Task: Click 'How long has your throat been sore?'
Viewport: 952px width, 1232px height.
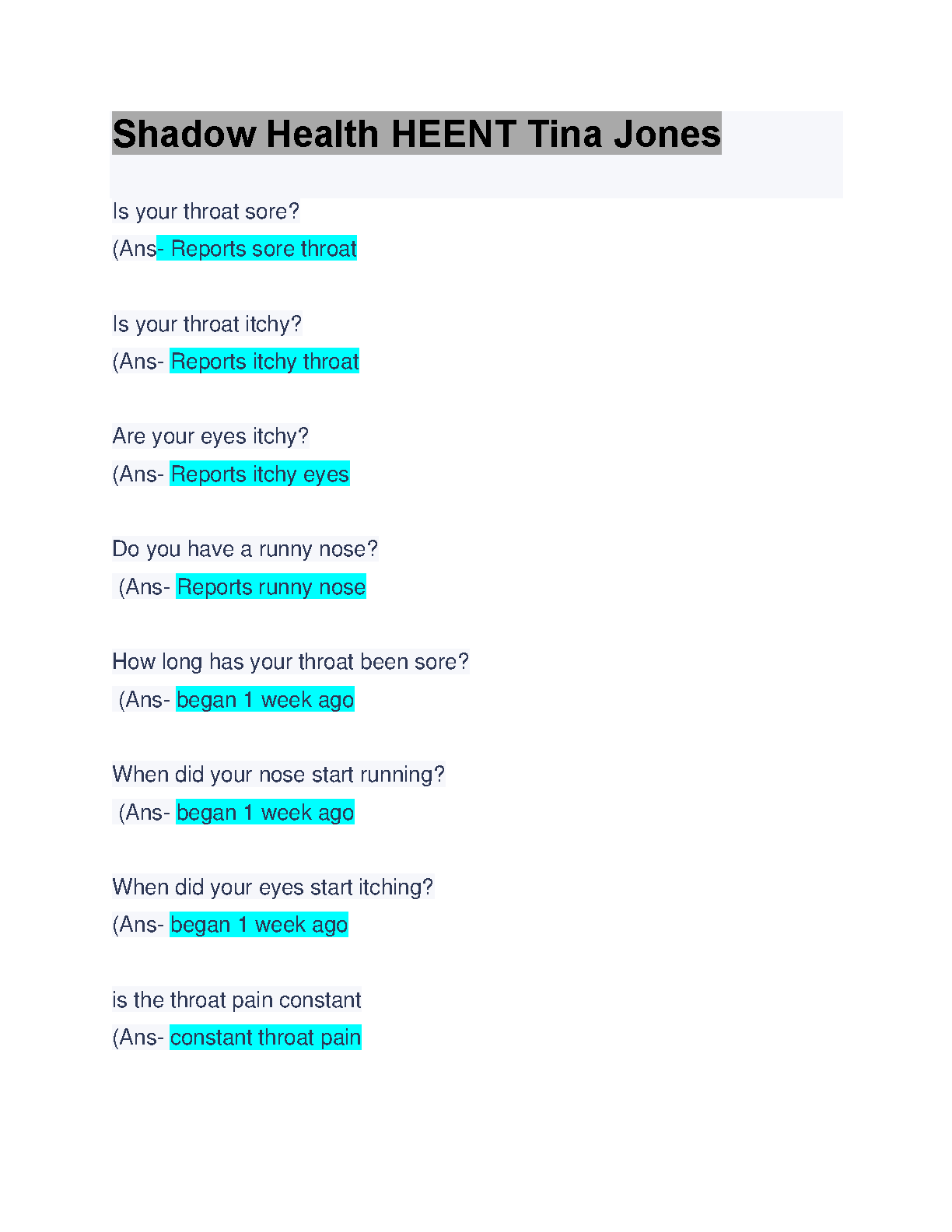Action: [291, 662]
